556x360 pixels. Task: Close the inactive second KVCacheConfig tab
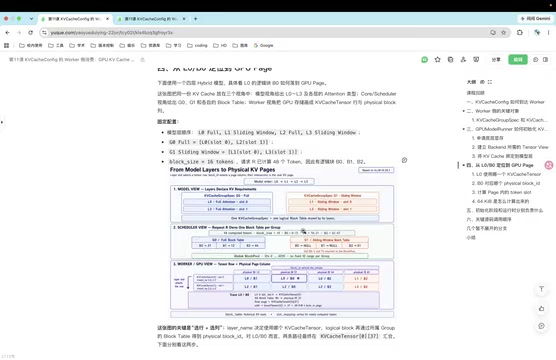point(184,19)
